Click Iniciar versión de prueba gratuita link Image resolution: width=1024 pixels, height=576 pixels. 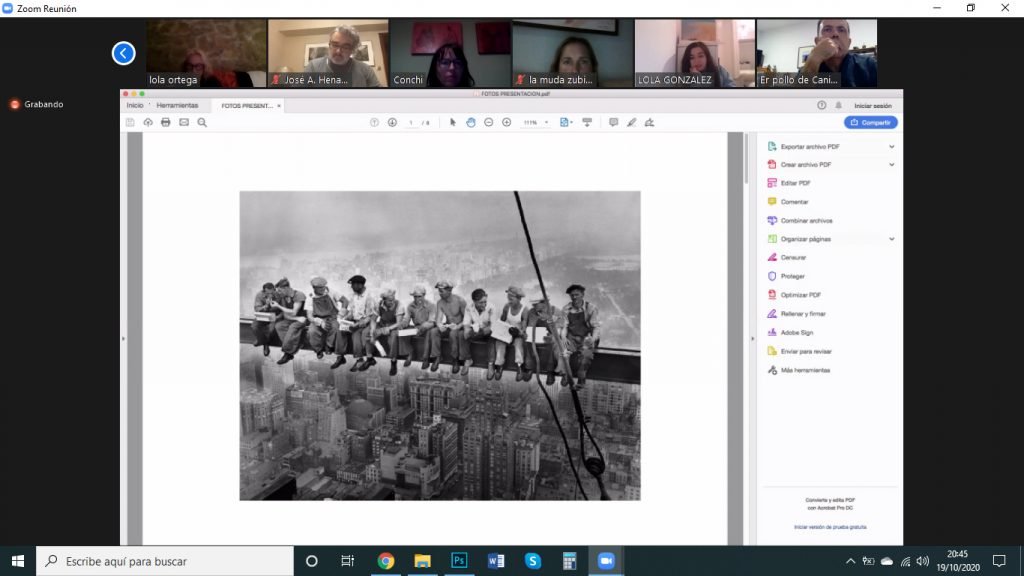pyautogui.click(x=830, y=526)
